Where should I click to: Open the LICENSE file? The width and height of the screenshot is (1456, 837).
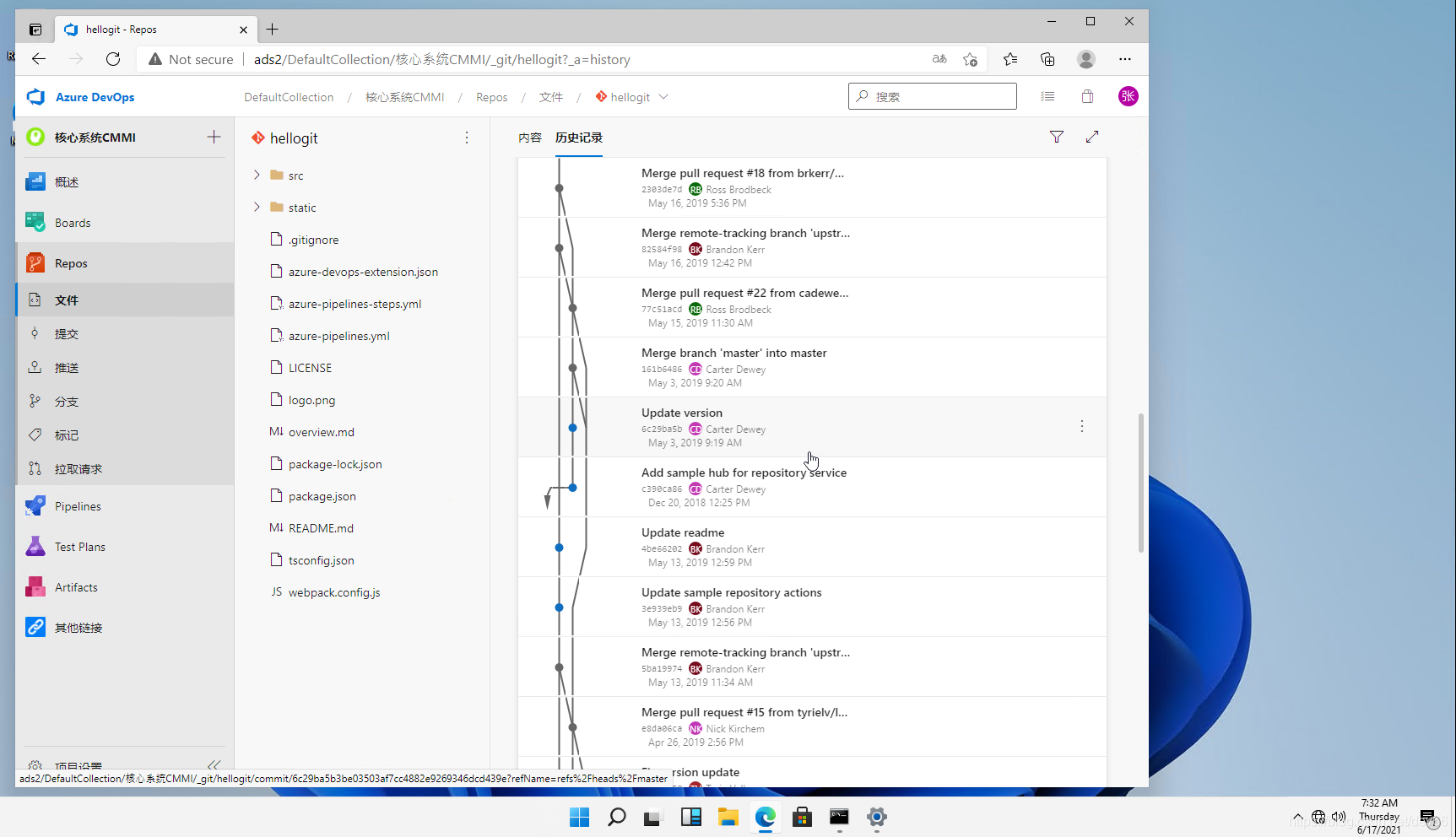click(x=310, y=368)
